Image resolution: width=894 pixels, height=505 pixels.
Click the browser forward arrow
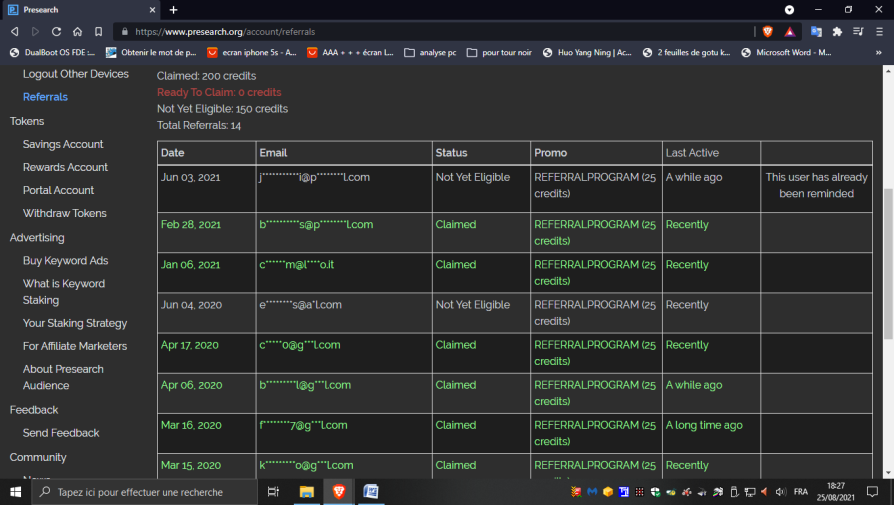[x=35, y=32]
